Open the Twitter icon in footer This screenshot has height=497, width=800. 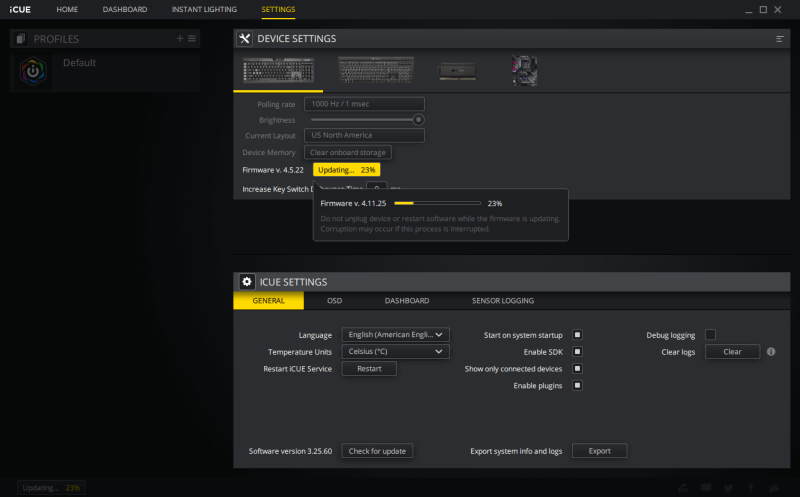[728, 488]
